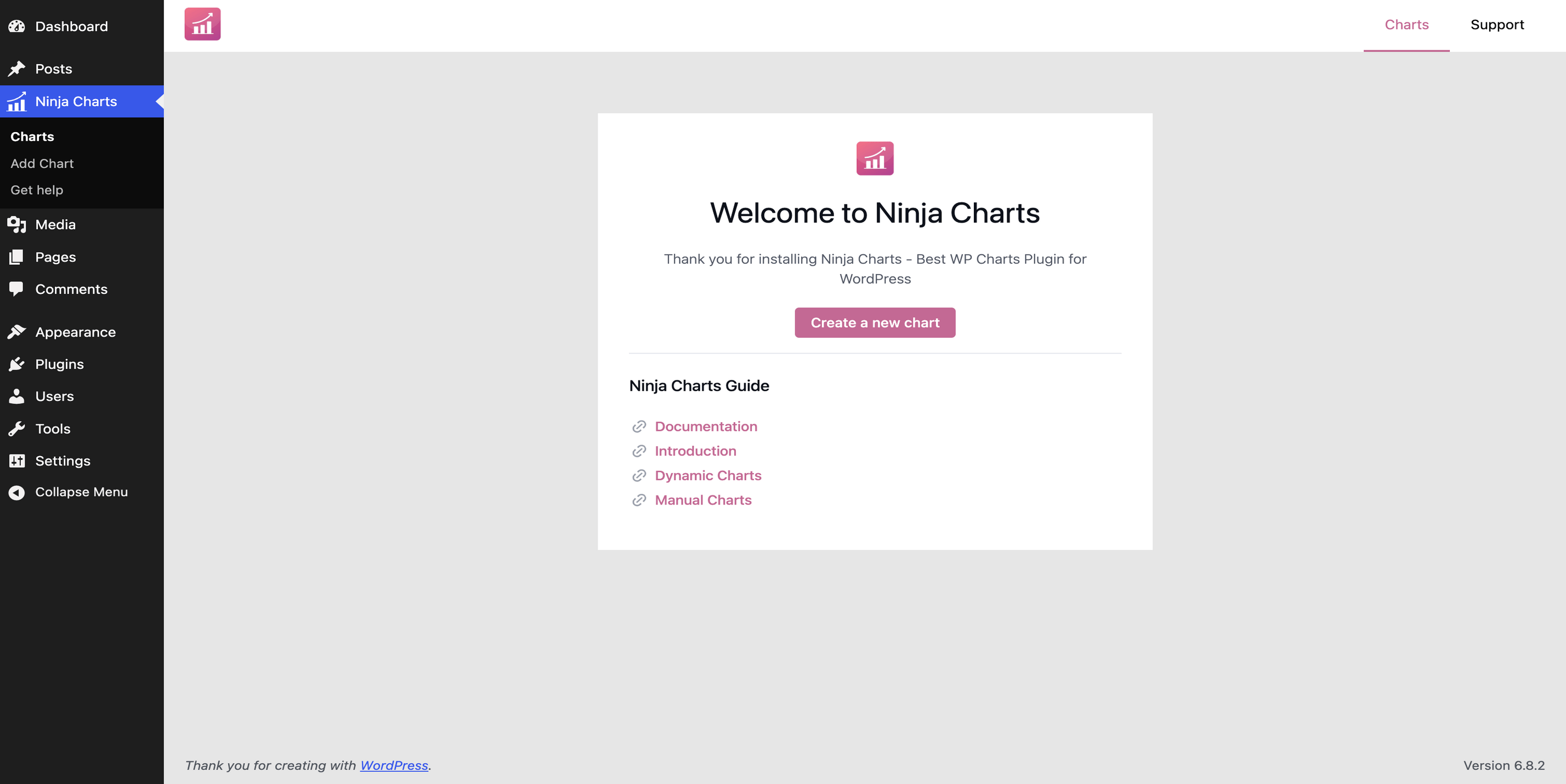Click the Ninja Charts logo in header
The image size is (1566, 784).
pyautogui.click(x=202, y=24)
